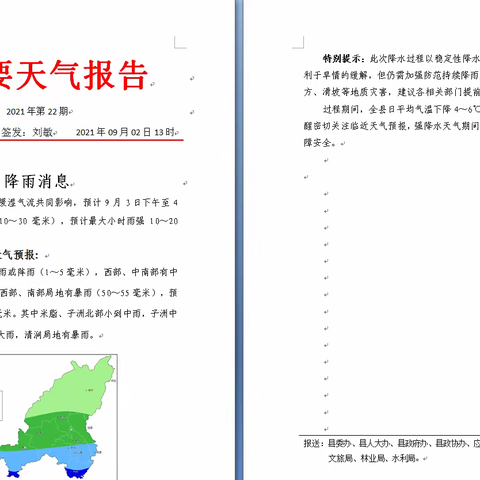Click the line 利于旱情的缓解
This screenshot has width=480, height=480.
click(x=392, y=75)
